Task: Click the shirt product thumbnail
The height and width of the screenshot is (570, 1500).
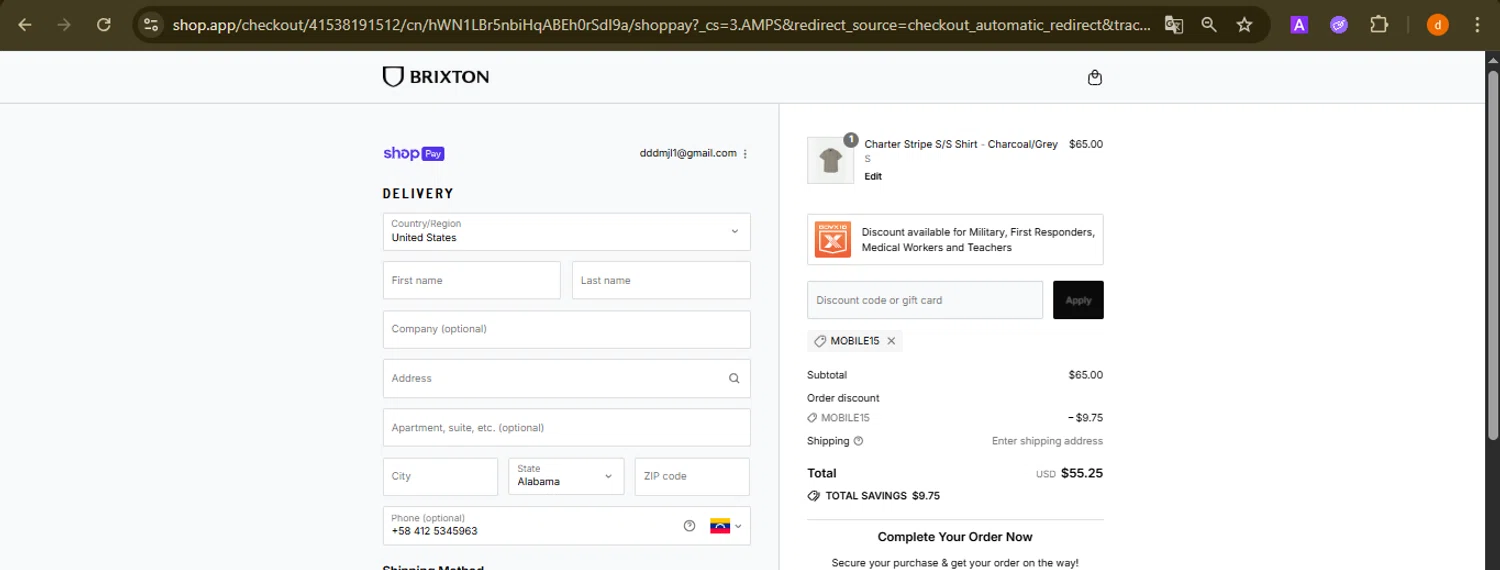Action: 831,160
